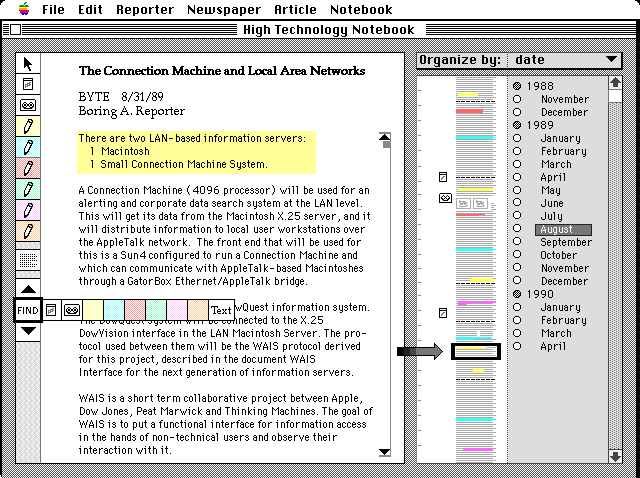The height and width of the screenshot is (478, 640).
Task: Collapse the 1990 year group
Action: 517,294
